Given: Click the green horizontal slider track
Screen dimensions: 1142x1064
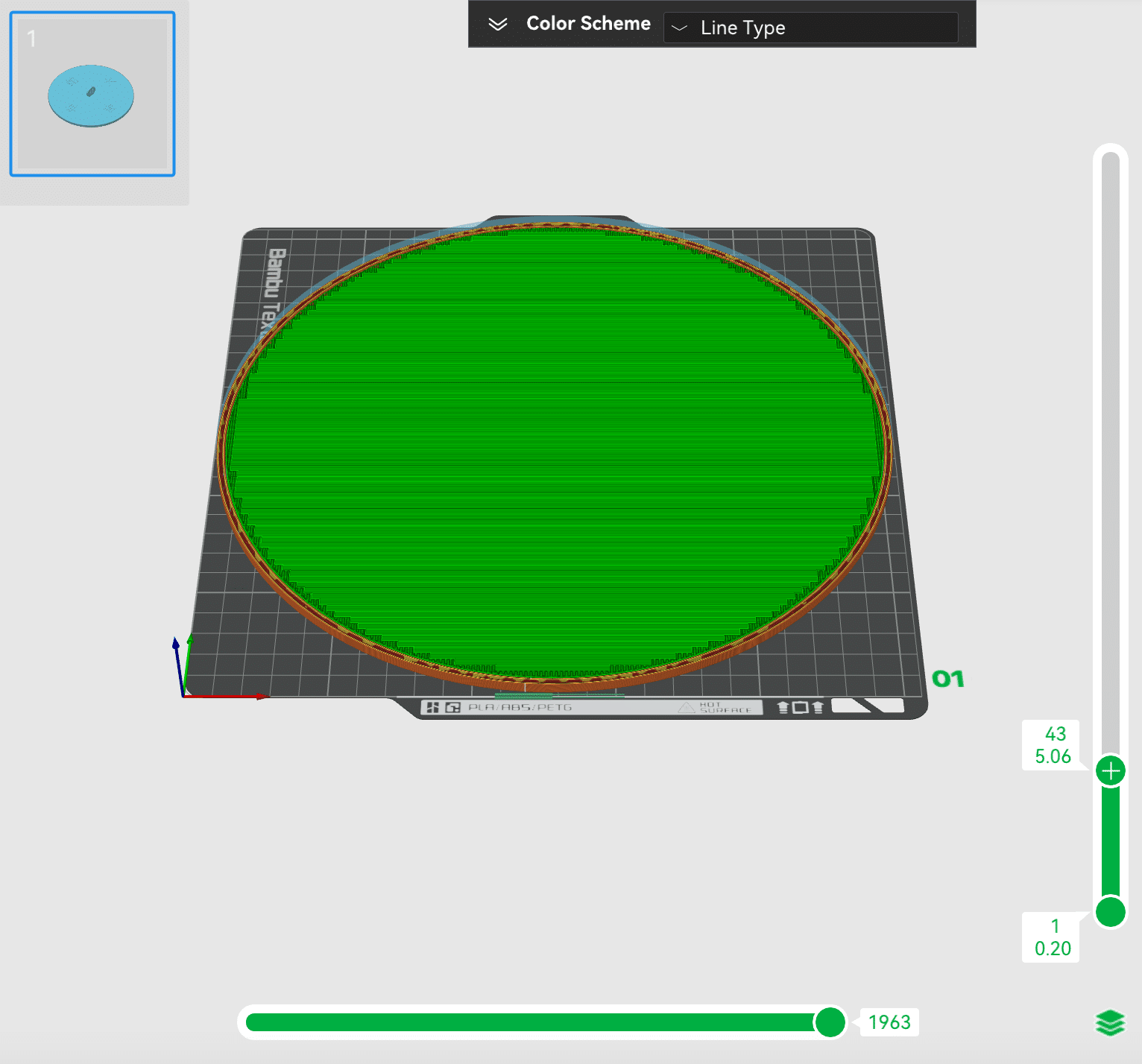Looking at the screenshot, I should click(522, 1022).
